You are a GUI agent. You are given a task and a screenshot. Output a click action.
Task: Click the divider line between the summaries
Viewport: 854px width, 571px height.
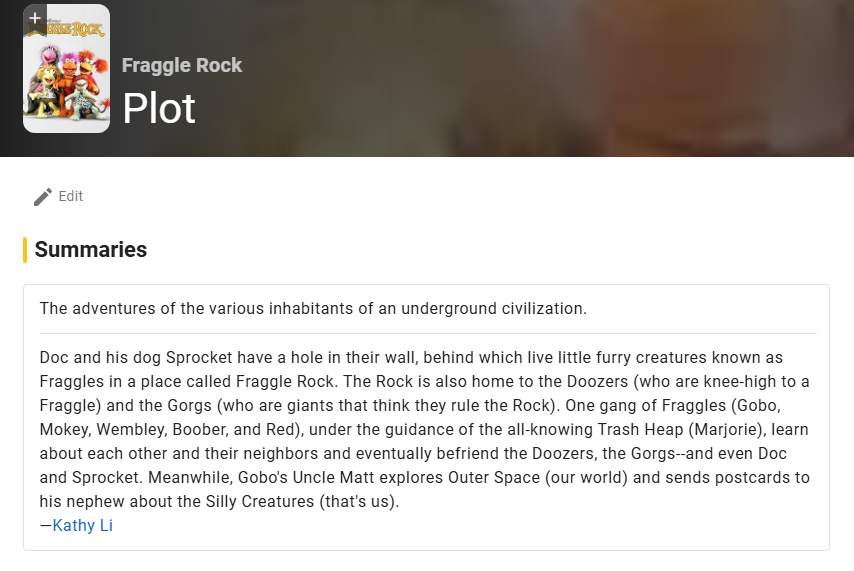[x=428, y=333]
